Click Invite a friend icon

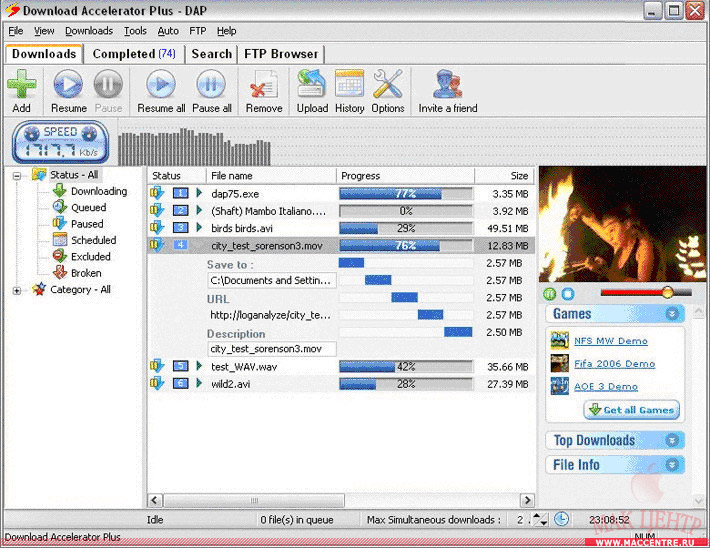tap(447, 84)
